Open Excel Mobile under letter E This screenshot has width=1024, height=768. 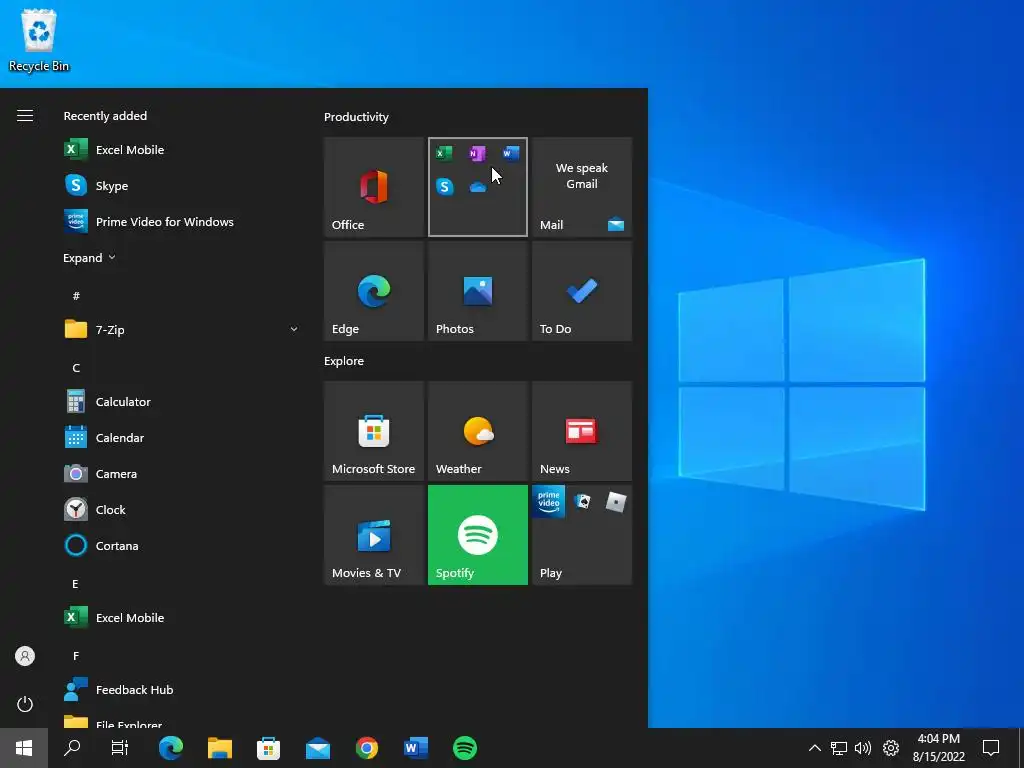tap(180, 617)
